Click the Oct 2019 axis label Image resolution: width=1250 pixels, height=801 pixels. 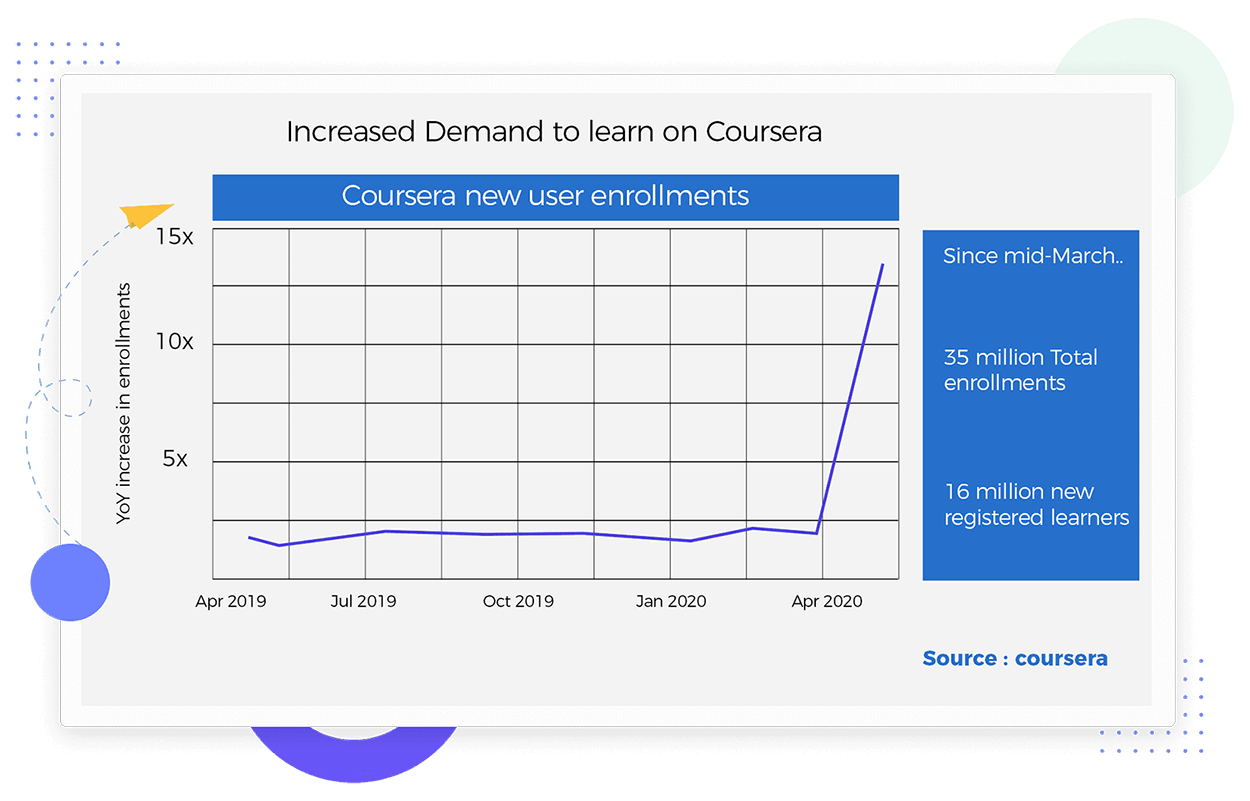(x=518, y=601)
